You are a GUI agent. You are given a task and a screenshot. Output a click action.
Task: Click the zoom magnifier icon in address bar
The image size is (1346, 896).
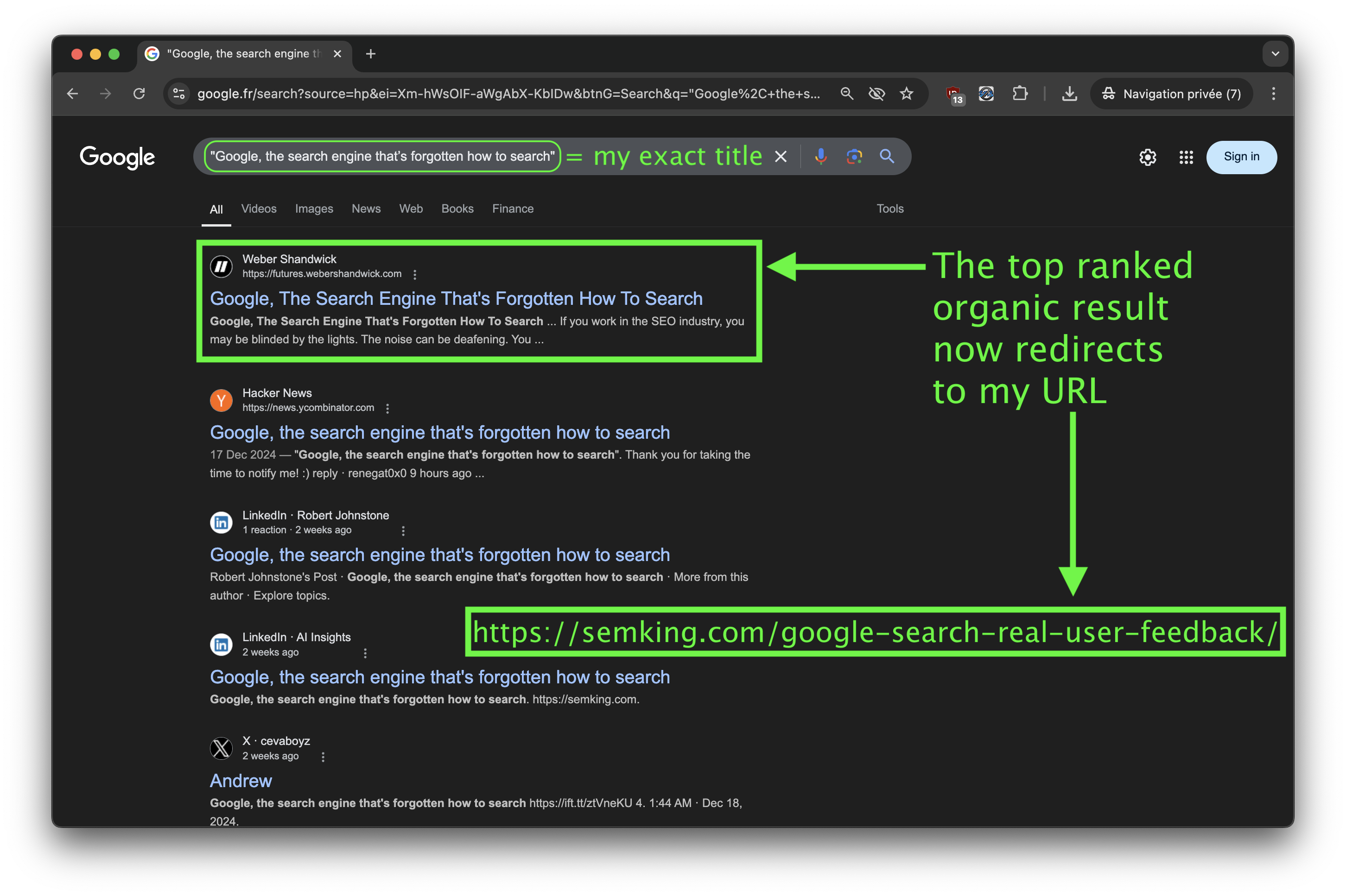click(x=847, y=94)
